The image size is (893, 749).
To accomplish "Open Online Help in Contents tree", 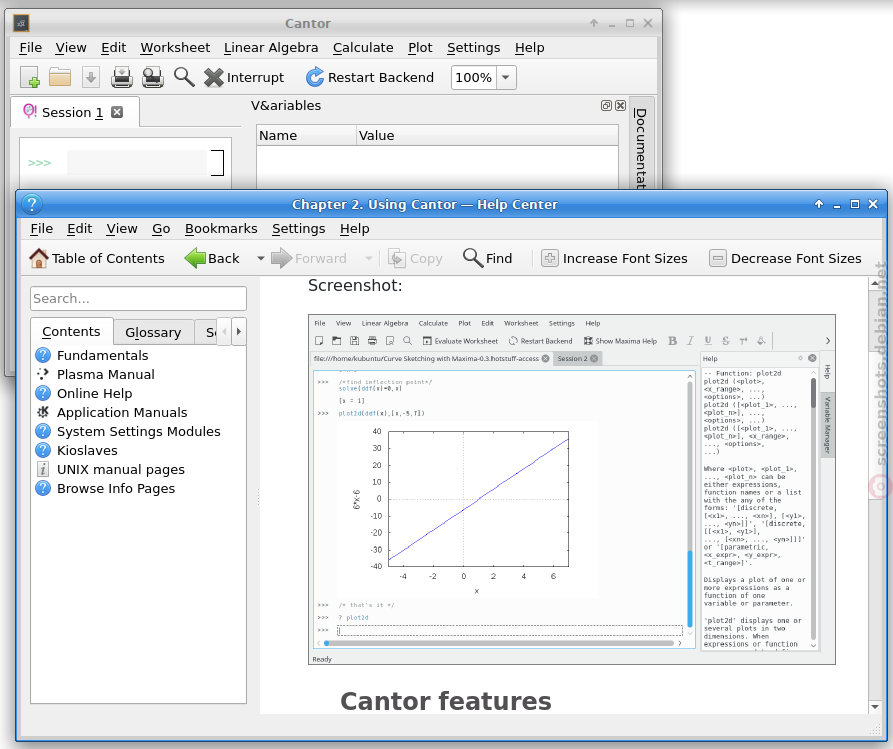I will [x=95, y=394].
